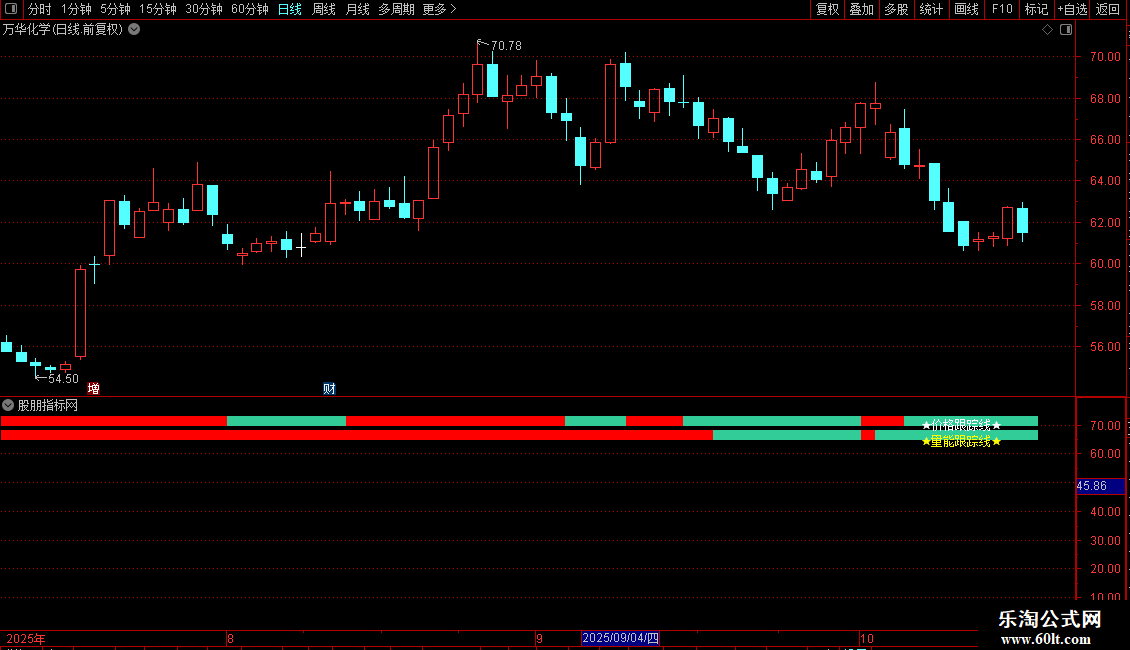Select the 15分钟 period
Viewport: 1130px width, 650px height.
tap(157, 9)
